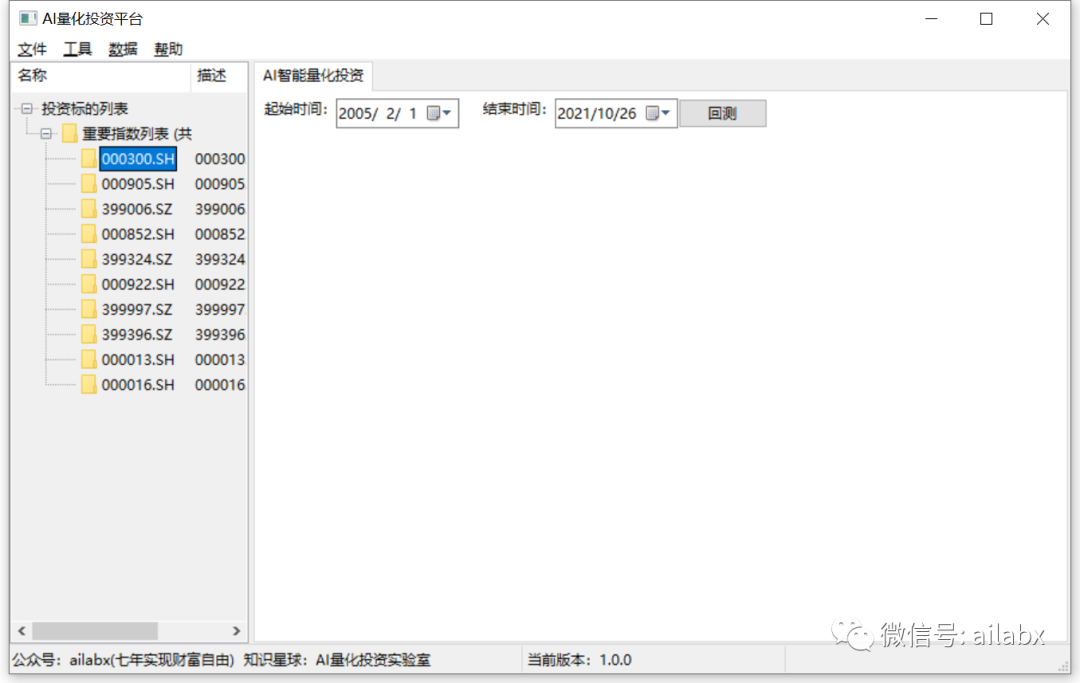Click the folder icon beside 000300.SH
This screenshot has height=683, width=1080.
pos(89,158)
